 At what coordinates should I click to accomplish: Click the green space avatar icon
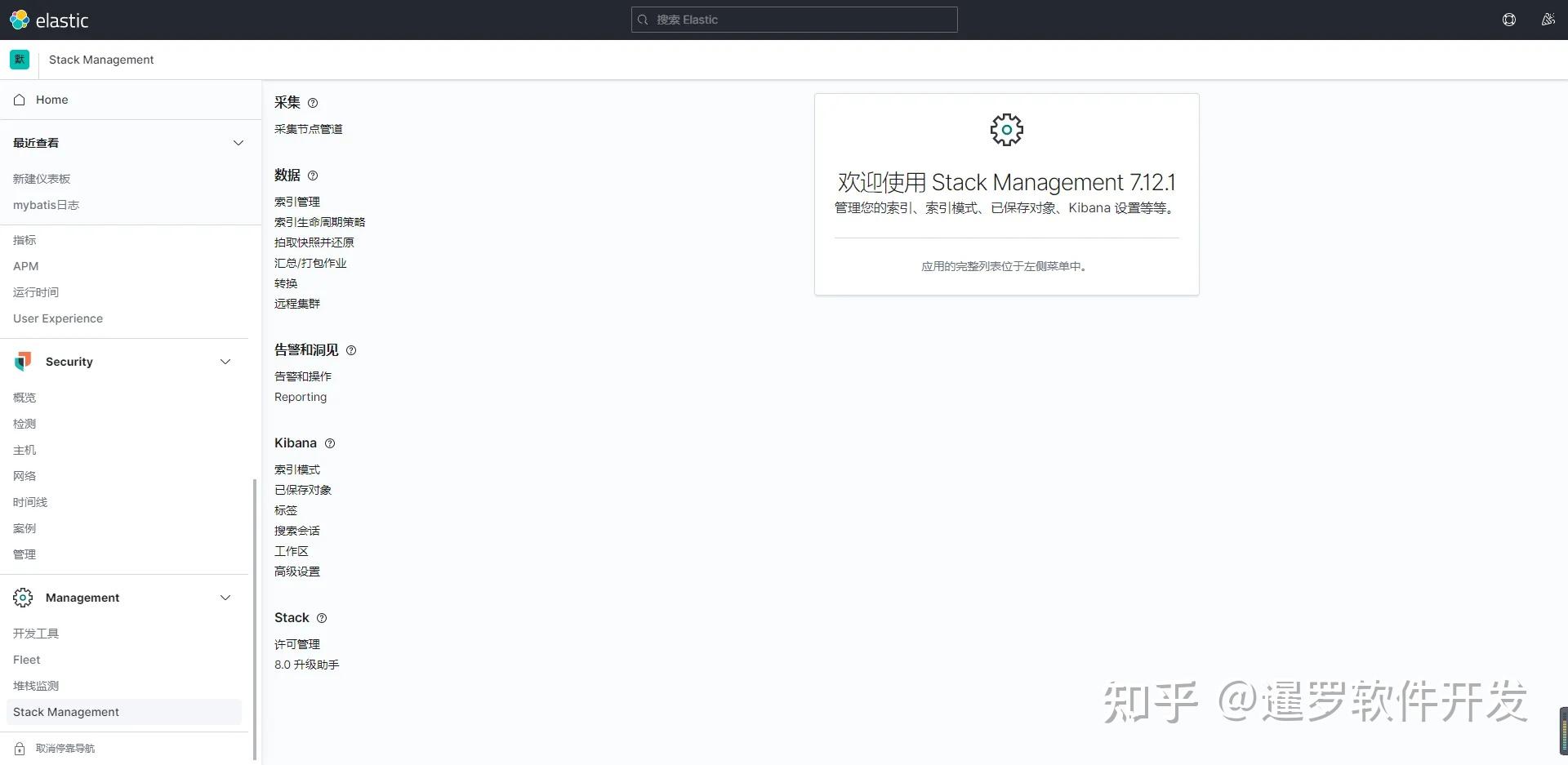click(x=20, y=60)
